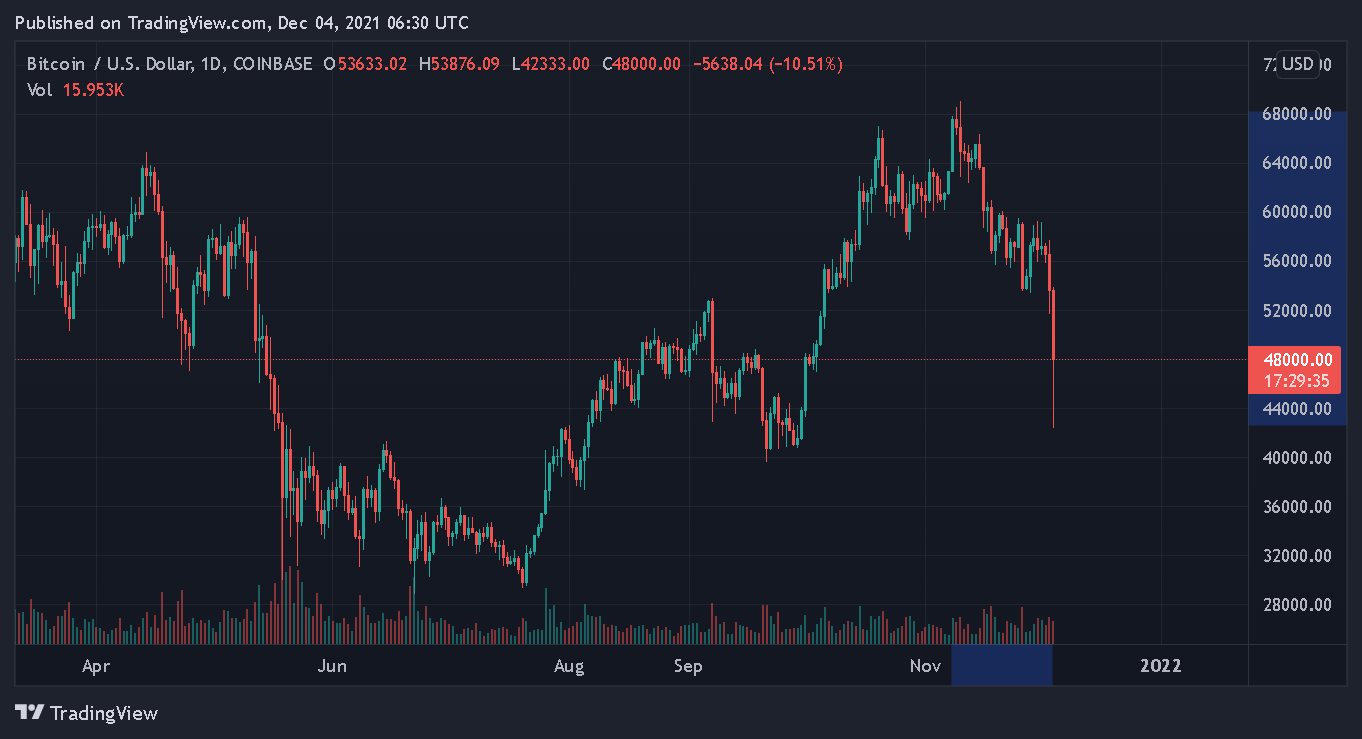The height and width of the screenshot is (739, 1362).
Task: Select the Sep label on time axis
Action: click(x=688, y=666)
